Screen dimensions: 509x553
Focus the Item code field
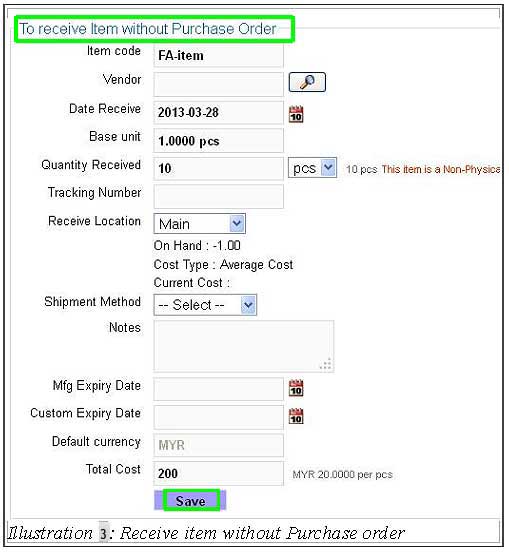click(x=218, y=55)
